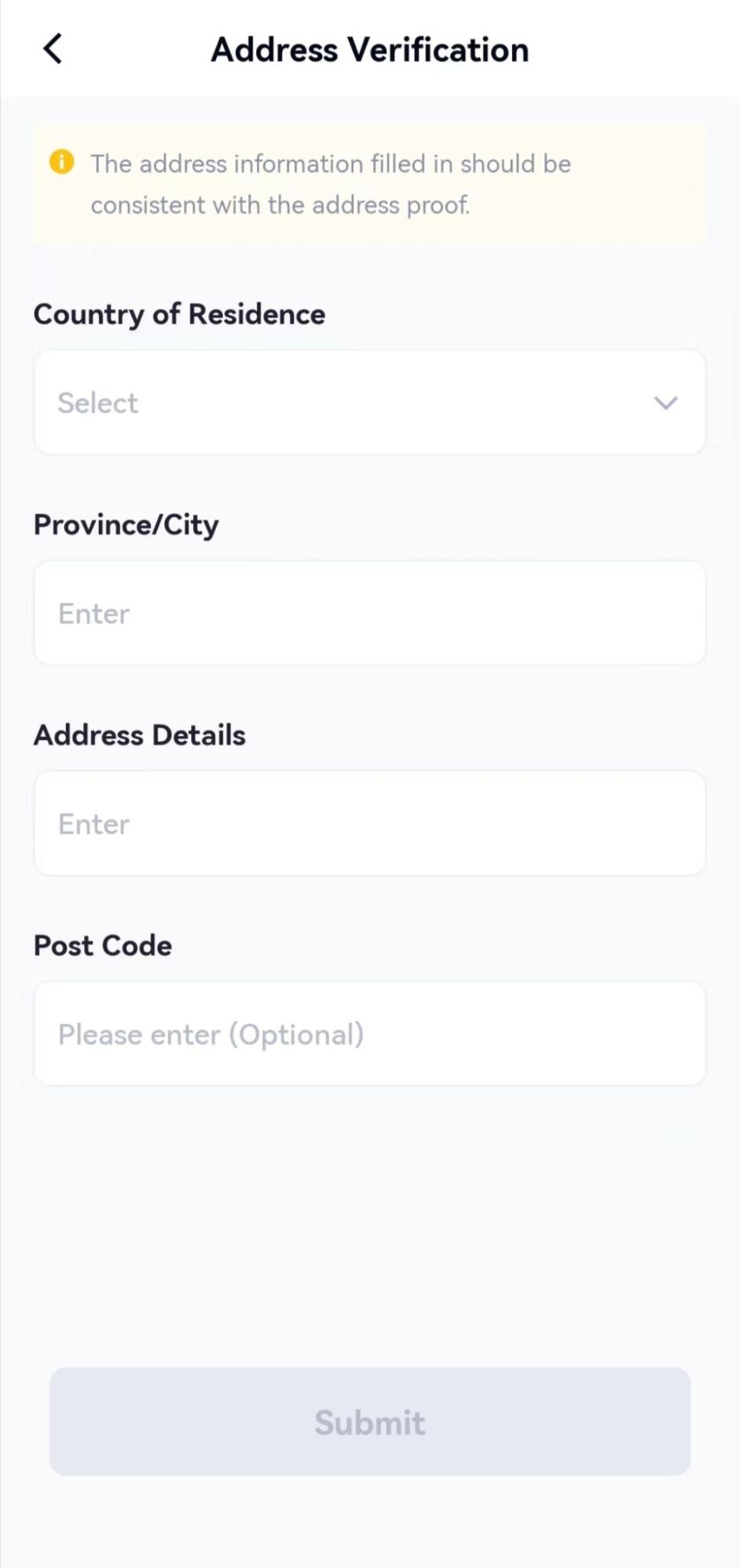Click the Address Verification page title
740x1568 pixels.
tap(370, 49)
